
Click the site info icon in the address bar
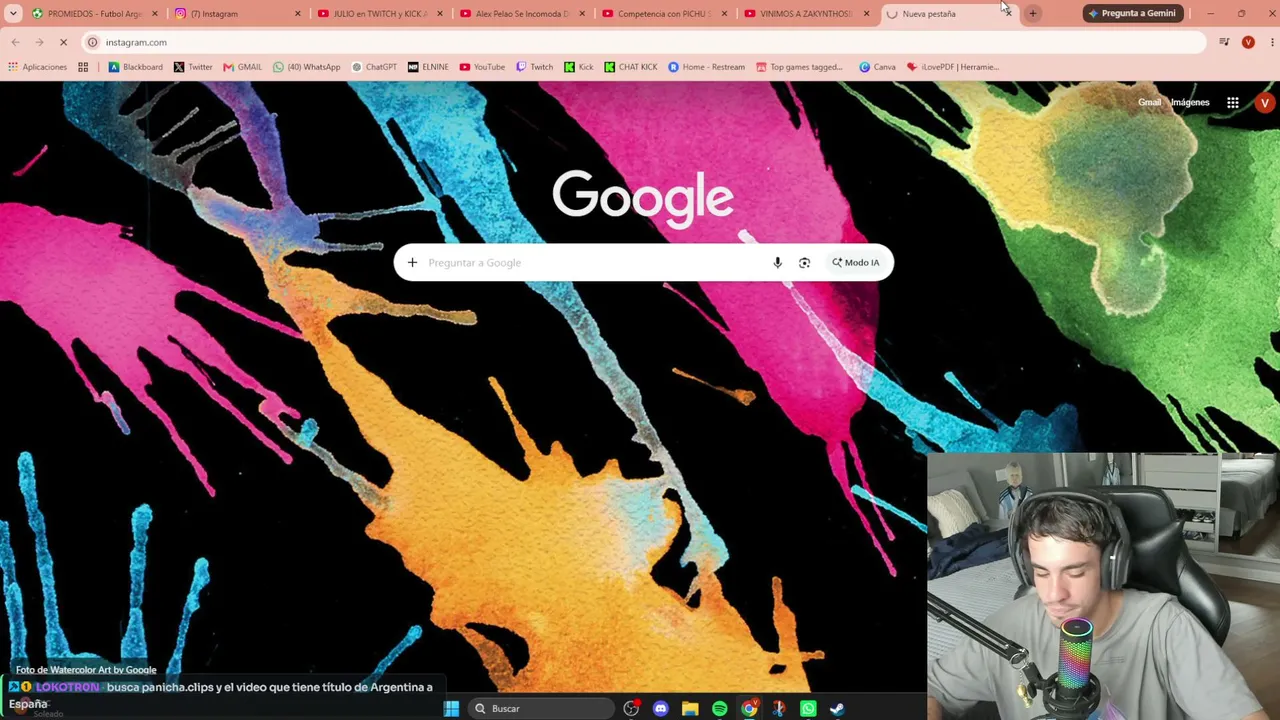[x=92, y=42]
